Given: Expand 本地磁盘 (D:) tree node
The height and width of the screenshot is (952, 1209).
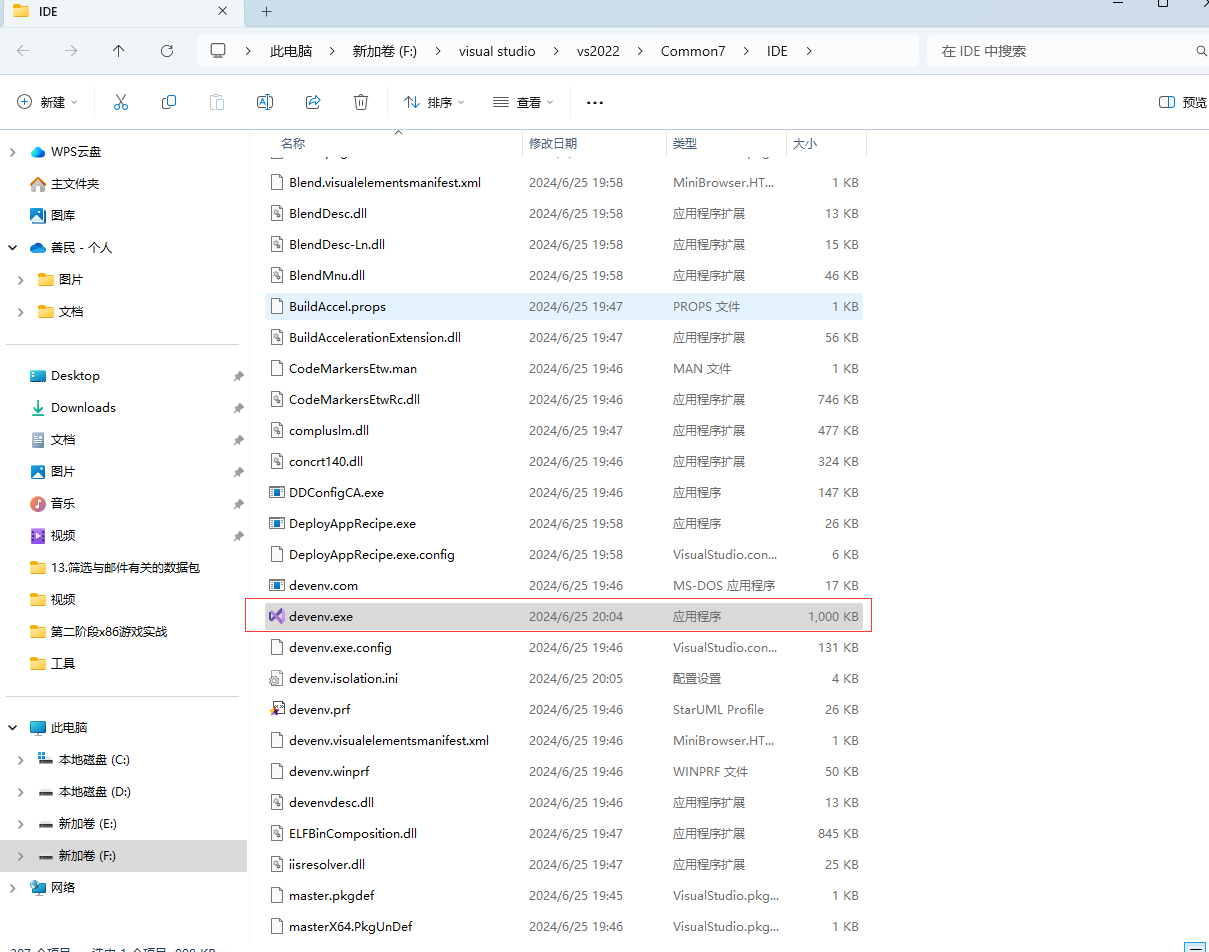Looking at the screenshot, I should (x=21, y=792).
